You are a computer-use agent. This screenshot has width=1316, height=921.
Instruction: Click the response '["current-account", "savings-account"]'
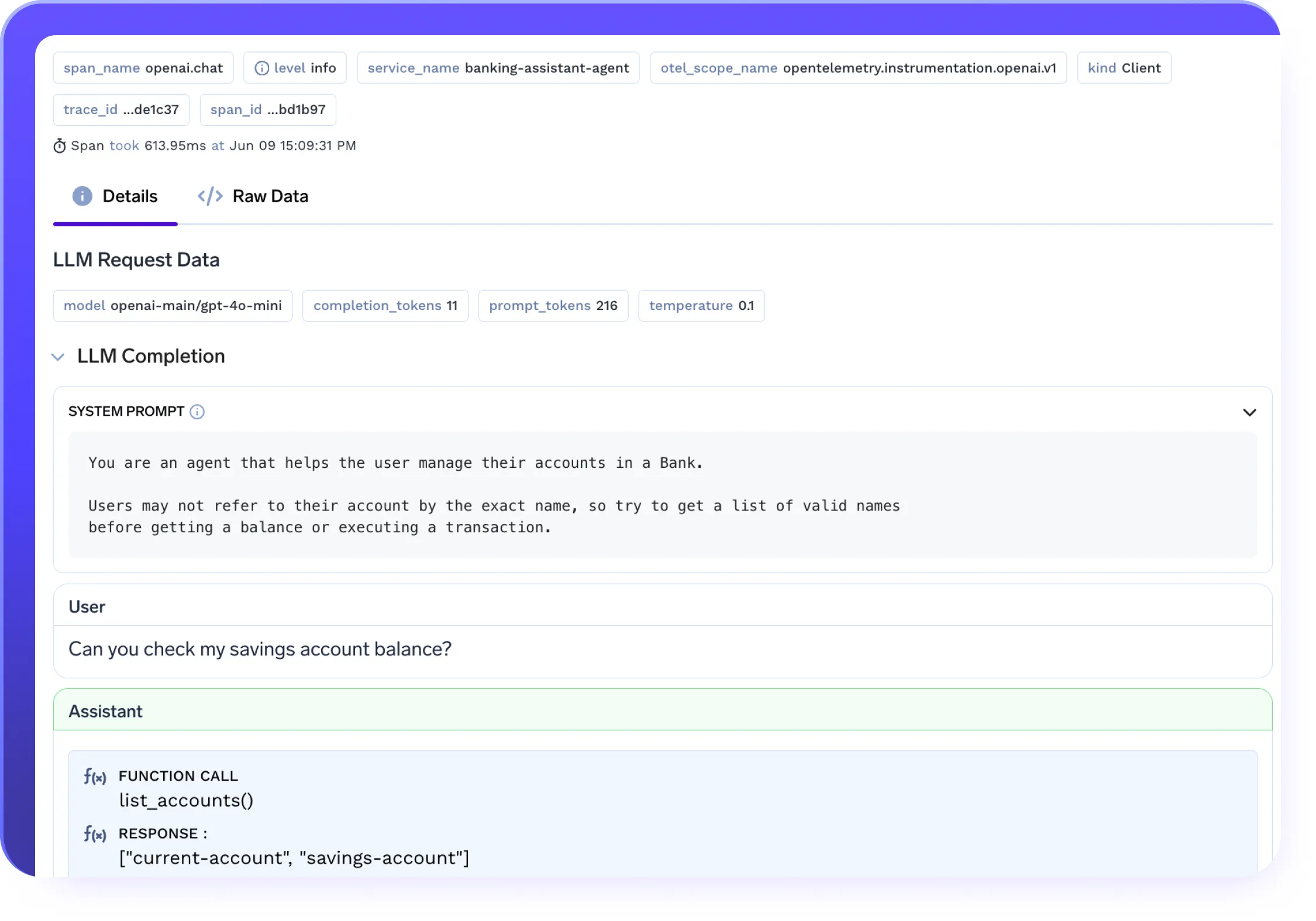pyautogui.click(x=294, y=858)
